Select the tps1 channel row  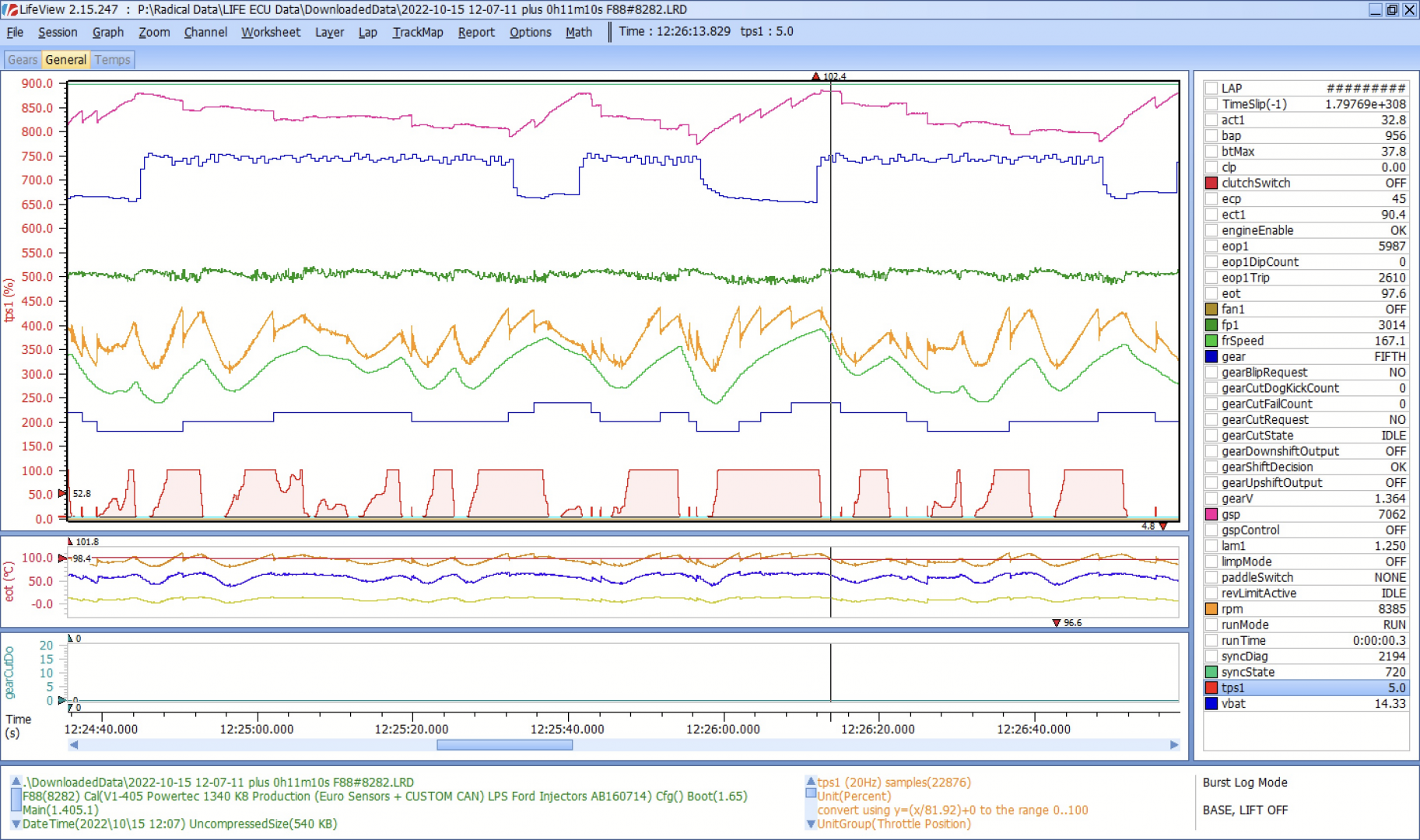1306,688
